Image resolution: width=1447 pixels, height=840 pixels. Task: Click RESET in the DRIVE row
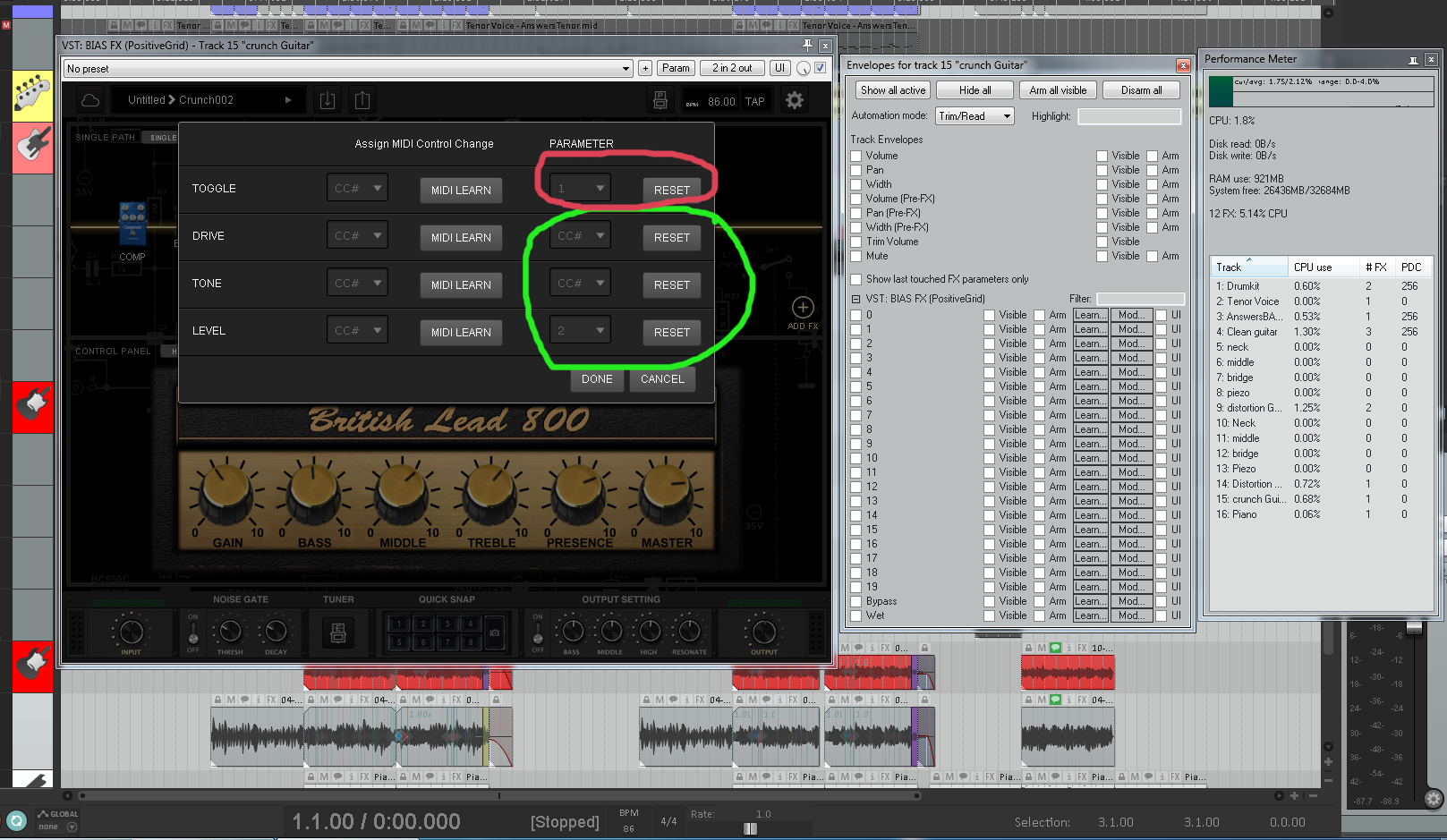(x=672, y=237)
